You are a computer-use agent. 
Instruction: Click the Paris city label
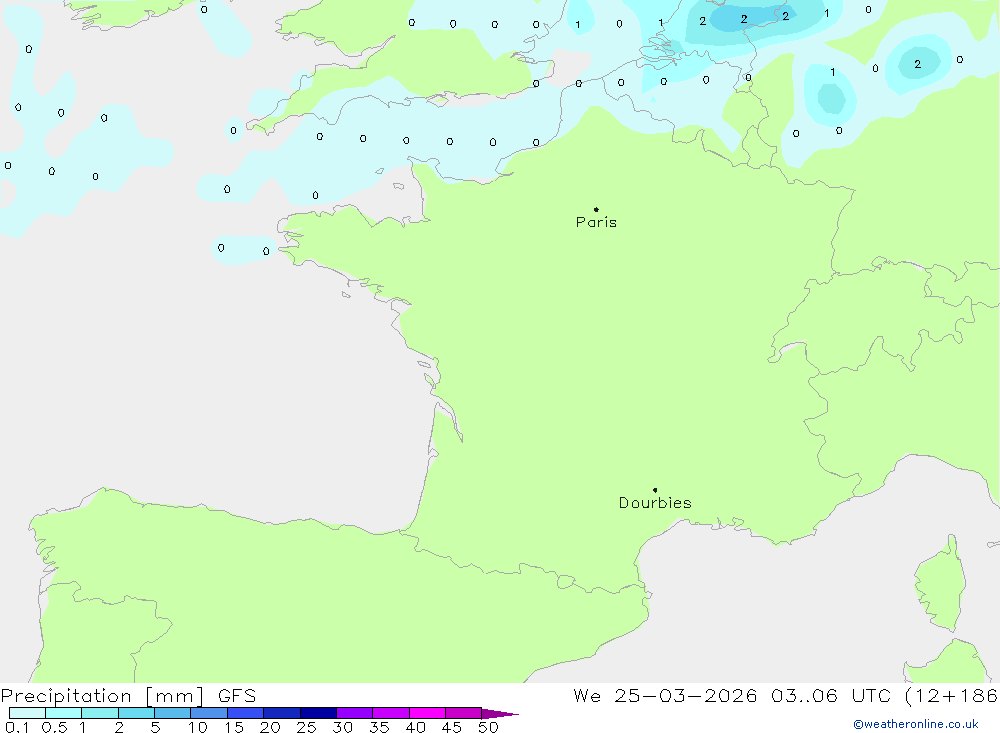point(596,222)
